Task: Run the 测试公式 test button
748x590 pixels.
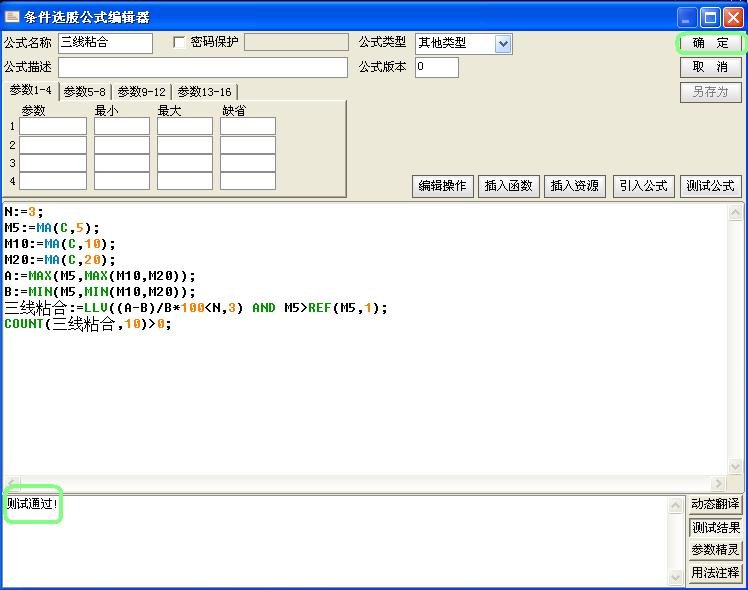Action: point(710,186)
